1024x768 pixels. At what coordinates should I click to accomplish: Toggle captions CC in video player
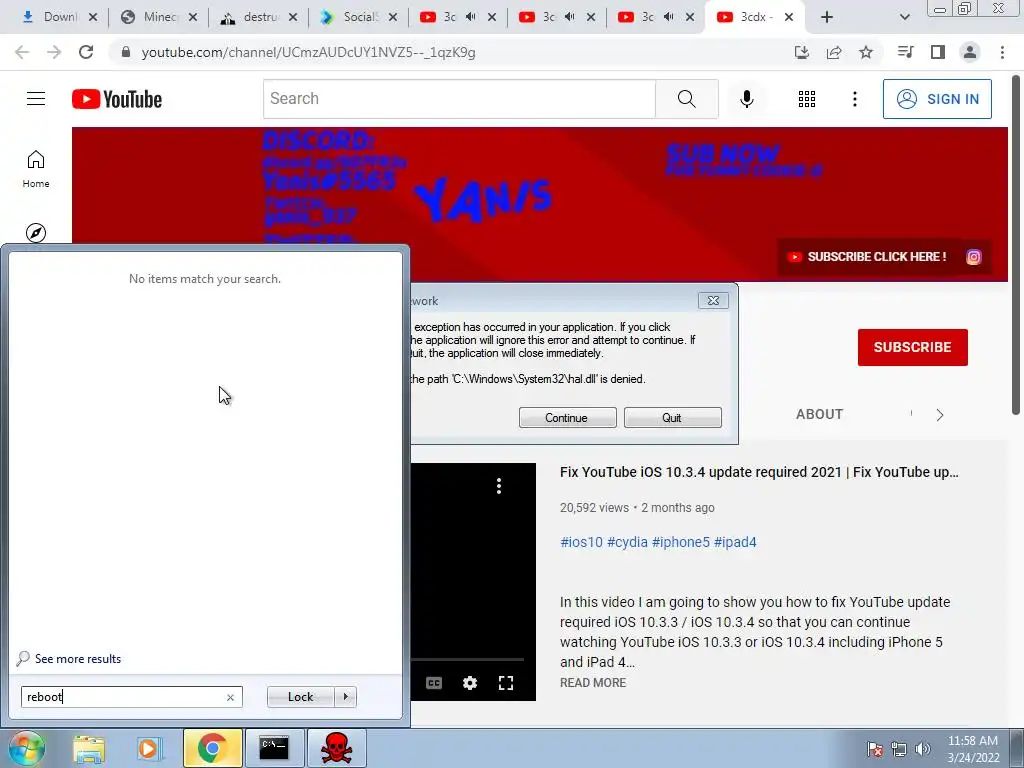tap(434, 683)
